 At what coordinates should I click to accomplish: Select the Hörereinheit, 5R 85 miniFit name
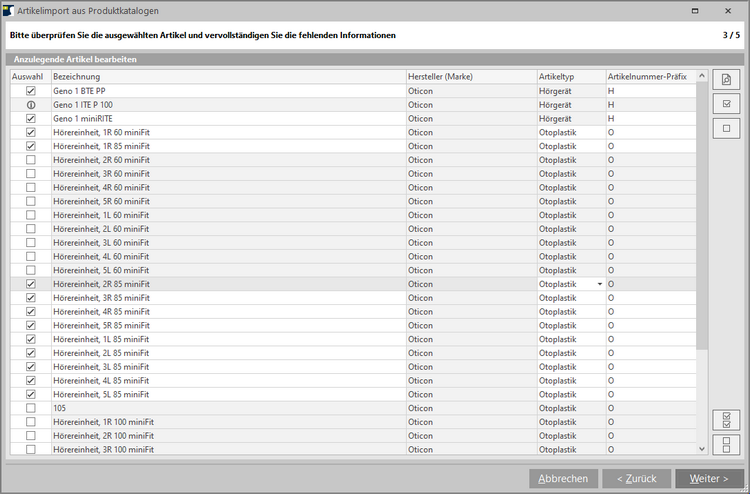tap(229, 325)
